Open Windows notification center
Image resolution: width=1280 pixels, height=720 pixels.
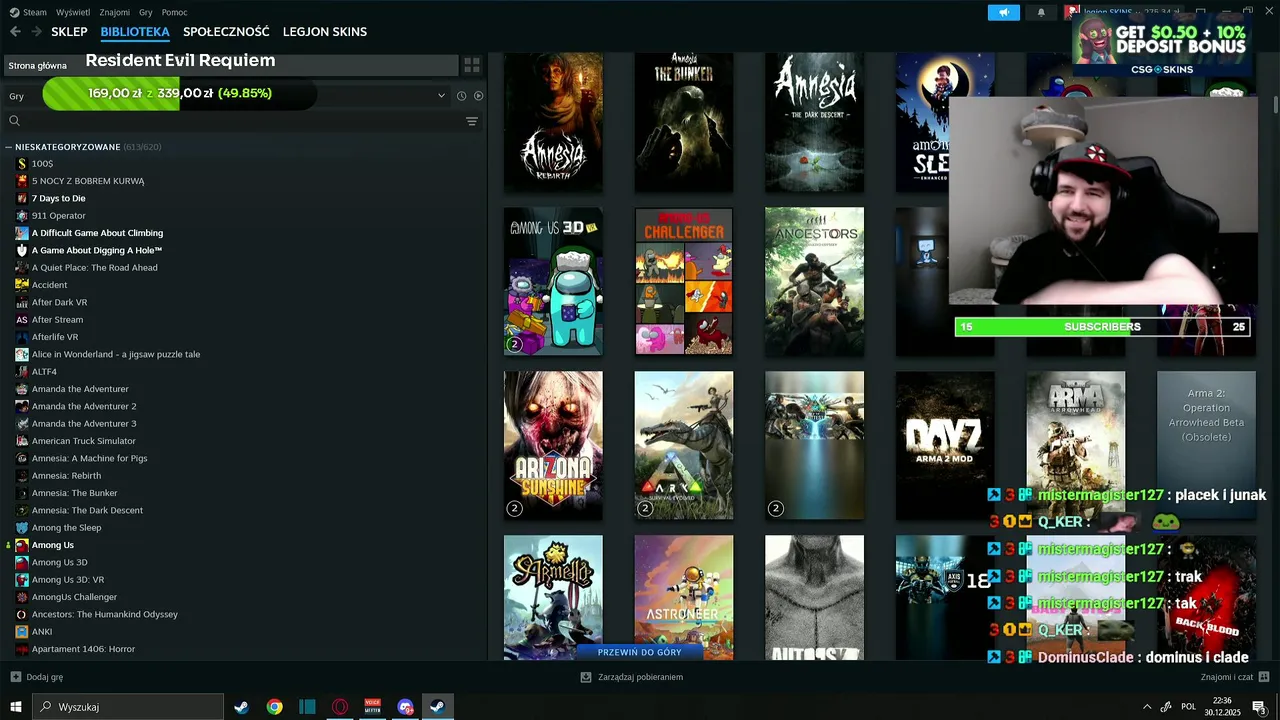click(1259, 707)
